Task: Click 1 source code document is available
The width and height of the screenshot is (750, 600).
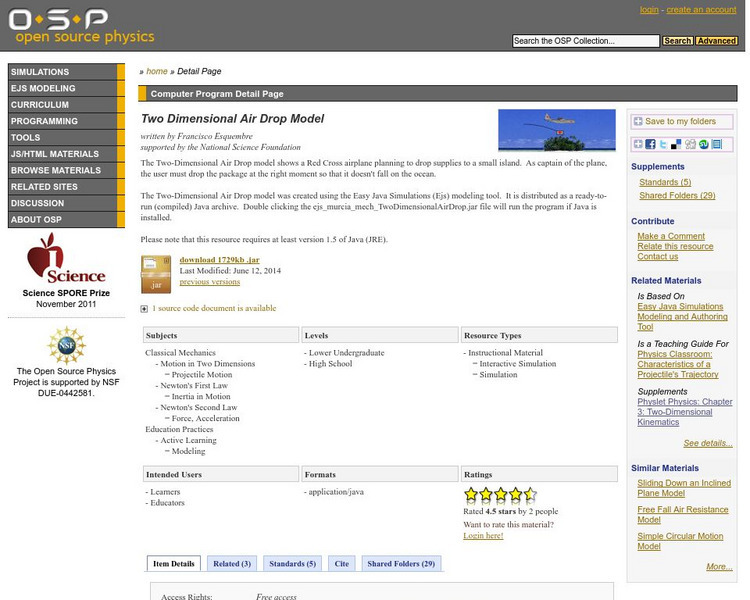Action: click(214, 308)
